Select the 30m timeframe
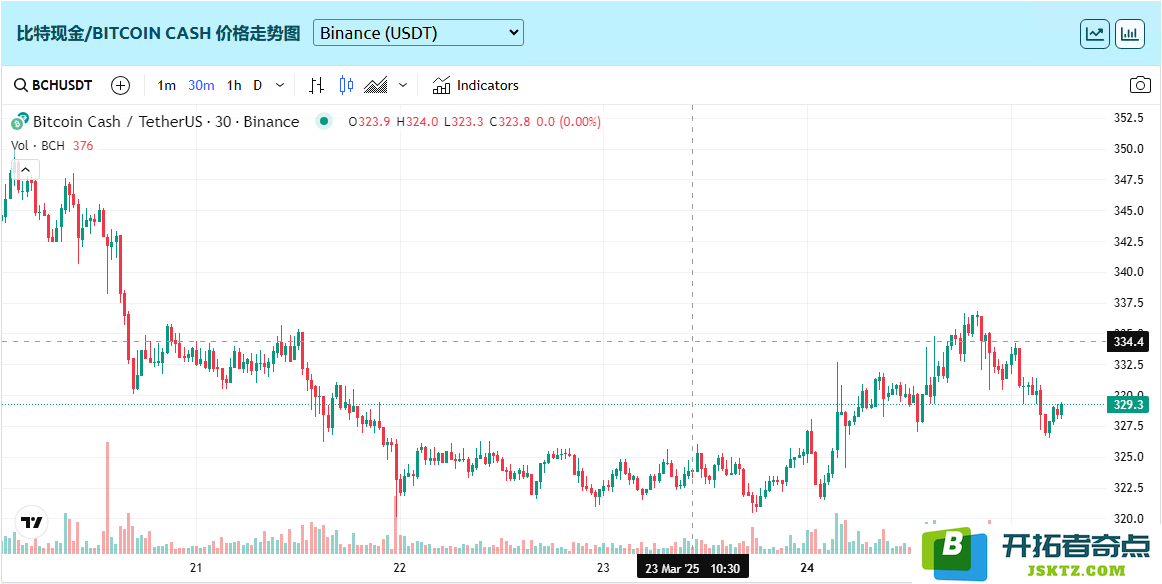This screenshot has height=584, width=1162. tap(201, 85)
